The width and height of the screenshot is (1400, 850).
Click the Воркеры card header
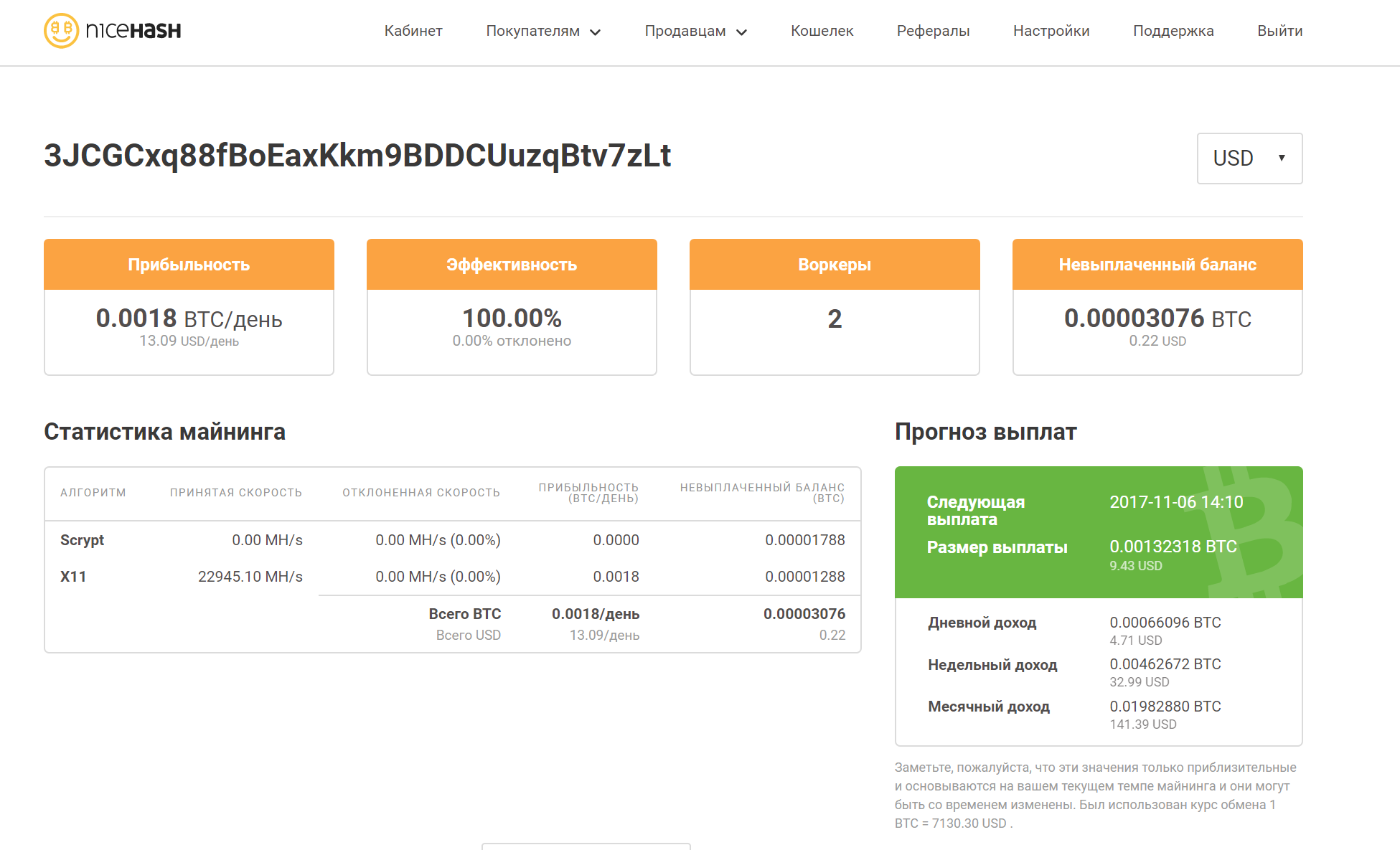click(x=835, y=265)
